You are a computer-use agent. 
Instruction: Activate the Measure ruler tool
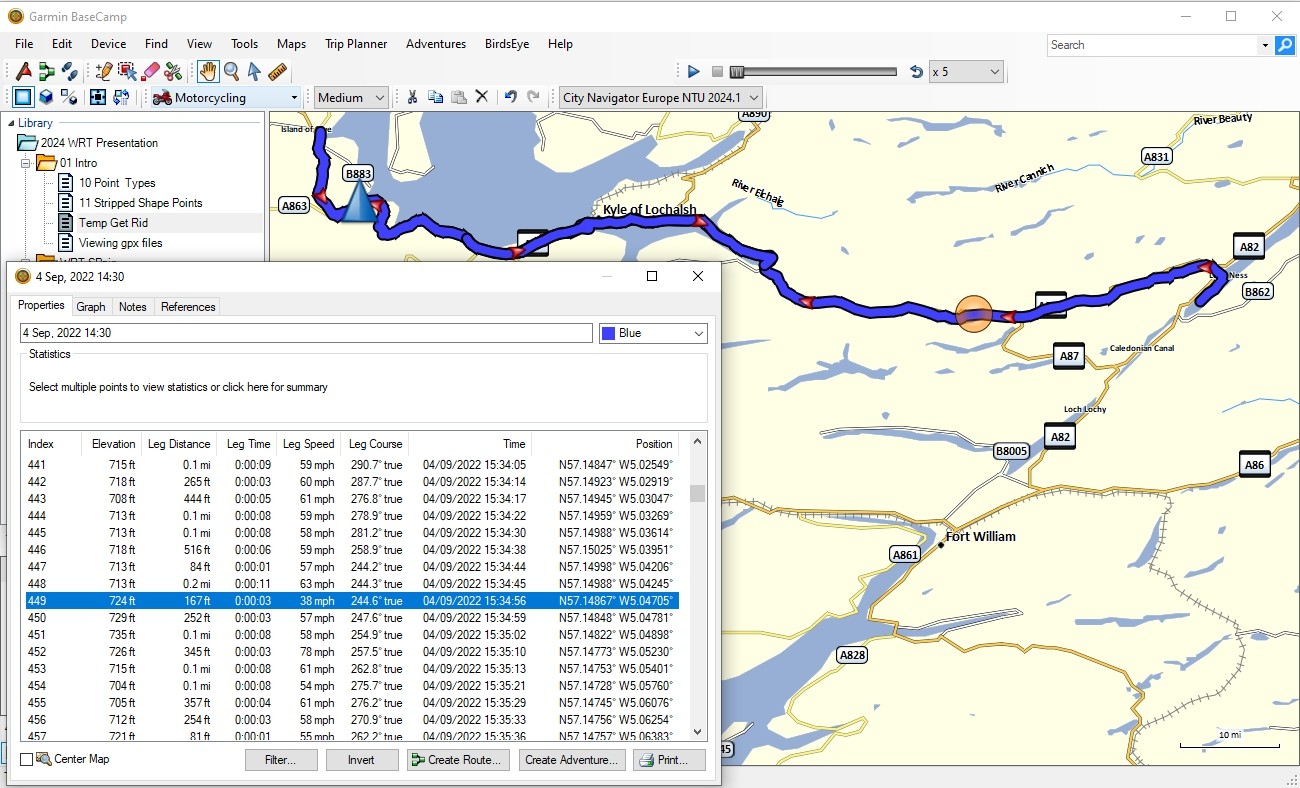click(x=277, y=71)
